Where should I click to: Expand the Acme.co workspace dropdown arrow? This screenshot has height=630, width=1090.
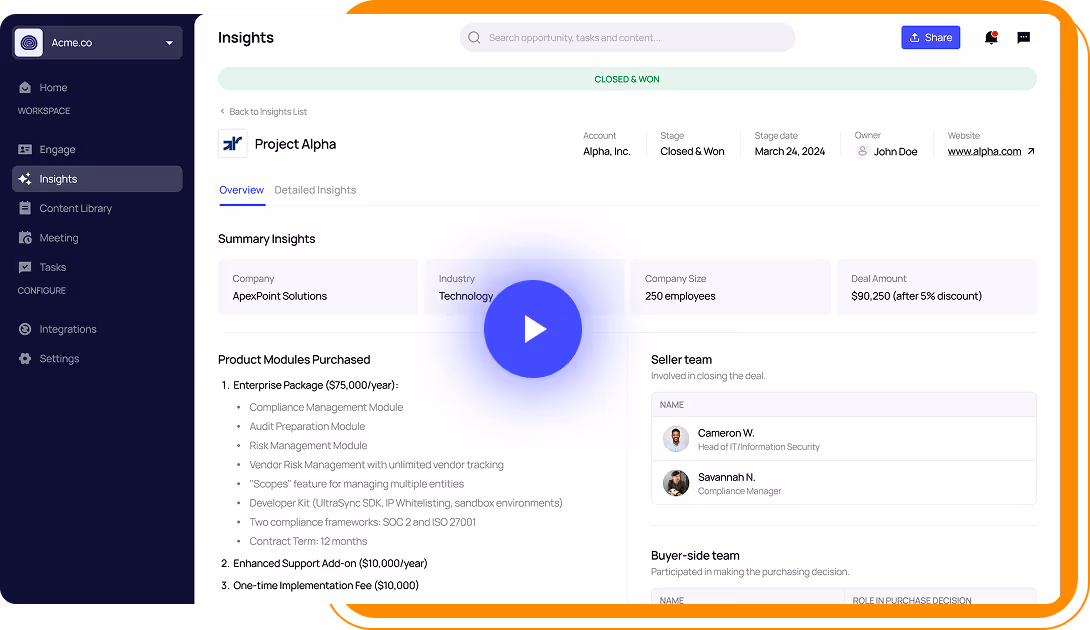click(x=169, y=43)
